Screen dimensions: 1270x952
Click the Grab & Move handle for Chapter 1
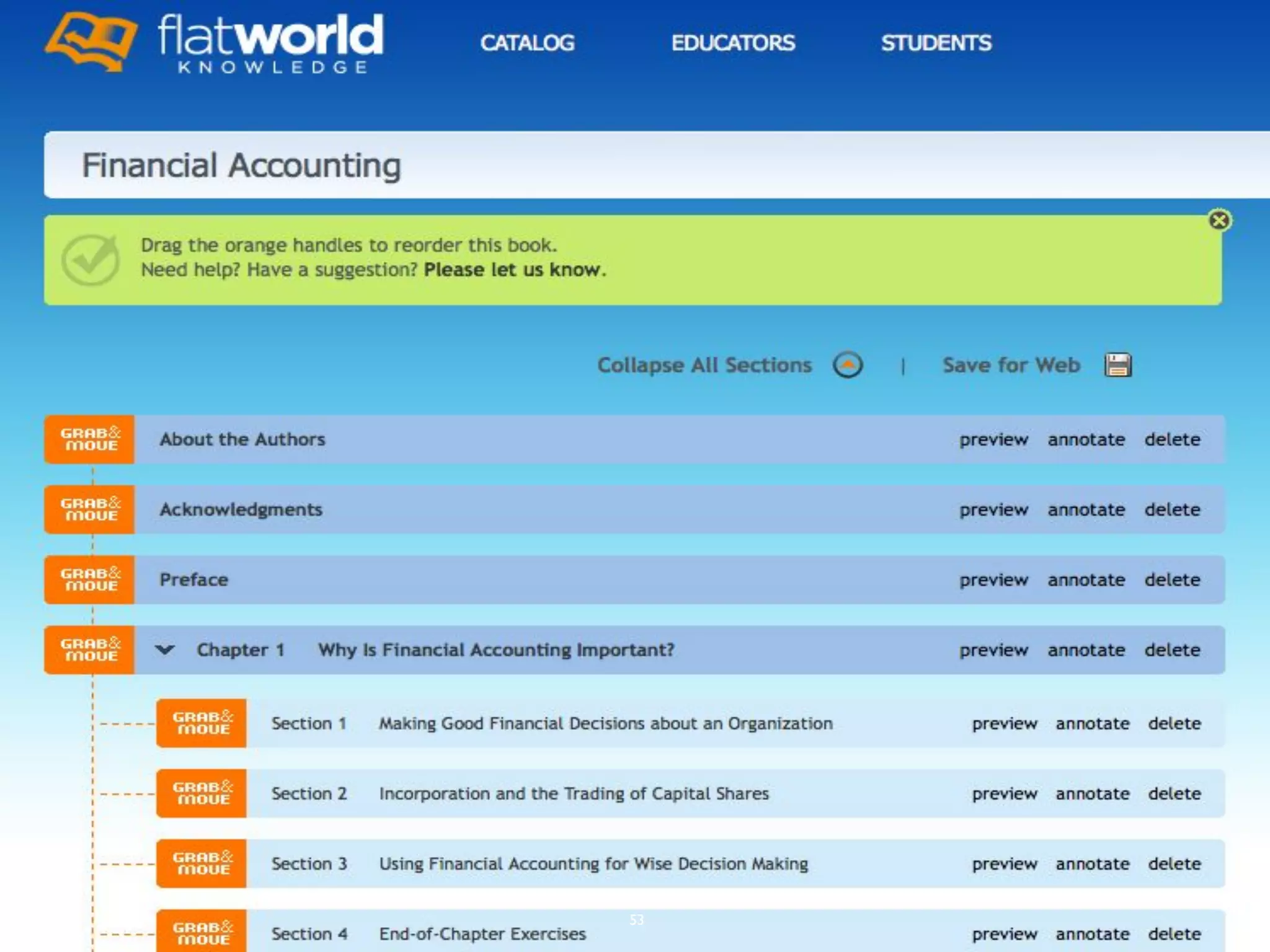click(89, 650)
